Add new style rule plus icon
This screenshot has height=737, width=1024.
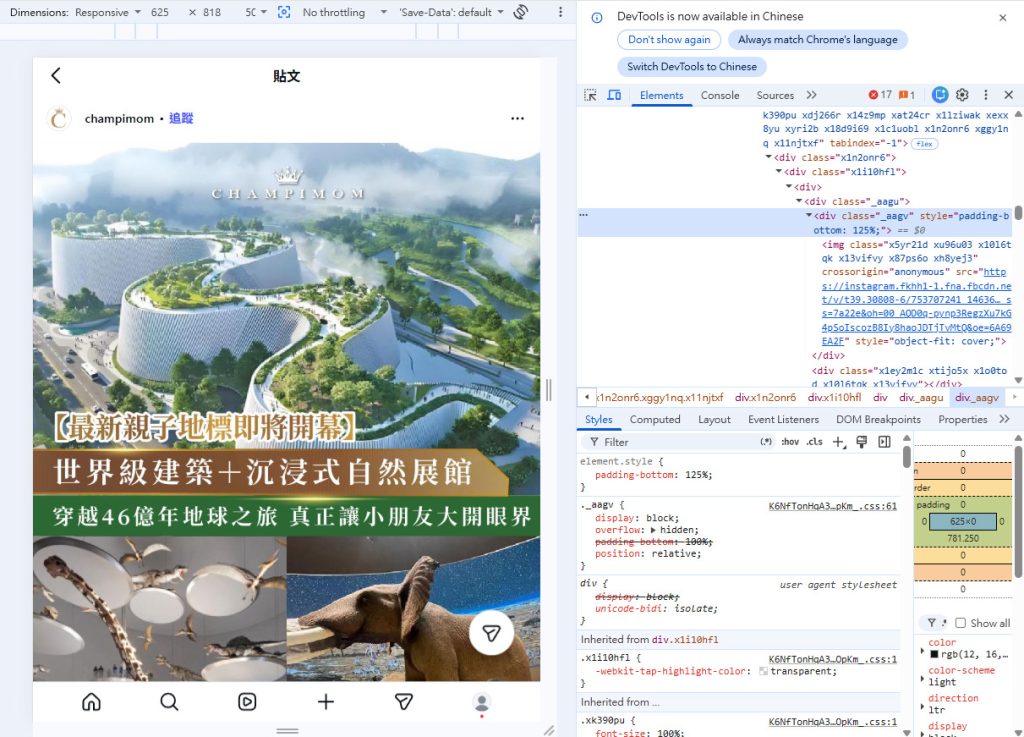(x=839, y=442)
